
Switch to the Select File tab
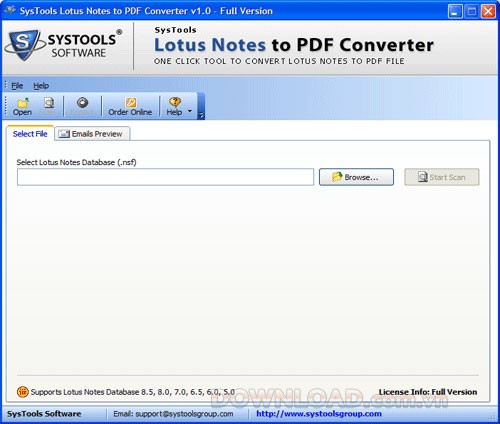(x=30, y=134)
